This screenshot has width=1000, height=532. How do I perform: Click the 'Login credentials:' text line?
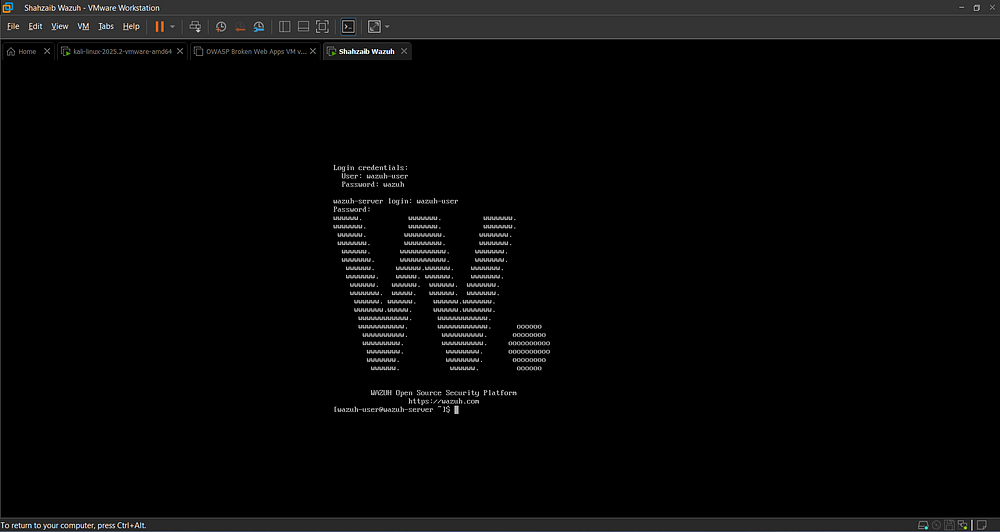[x=371, y=168]
